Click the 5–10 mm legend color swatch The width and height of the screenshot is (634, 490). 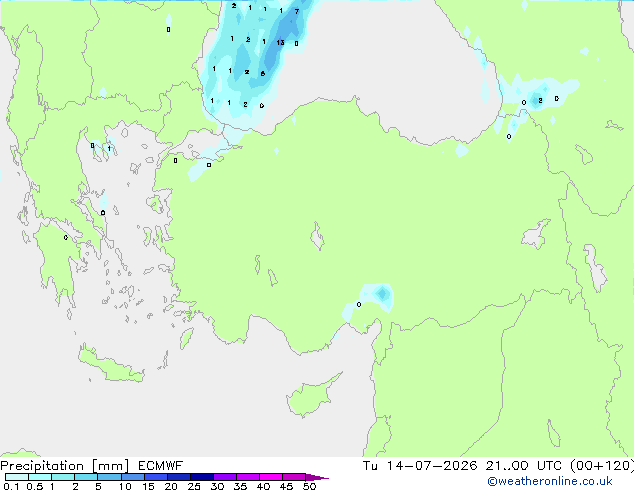coord(109,477)
